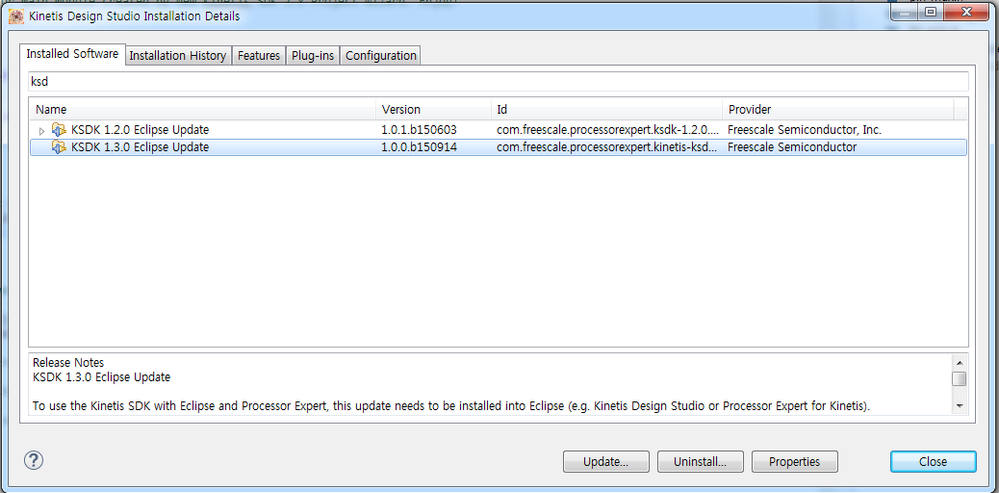The width and height of the screenshot is (999, 493).
Task: Click the KSDK 1.2.0 Eclipse Update package icon
Action: coord(59,130)
